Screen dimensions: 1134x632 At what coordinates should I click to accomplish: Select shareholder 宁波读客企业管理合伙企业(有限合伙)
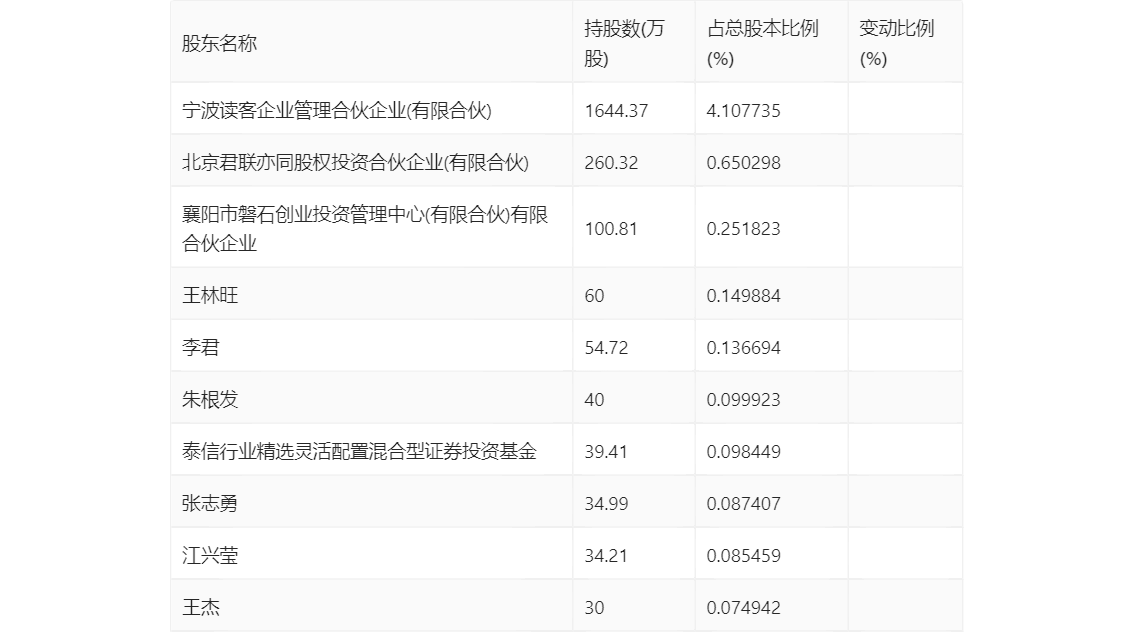pos(337,111)
